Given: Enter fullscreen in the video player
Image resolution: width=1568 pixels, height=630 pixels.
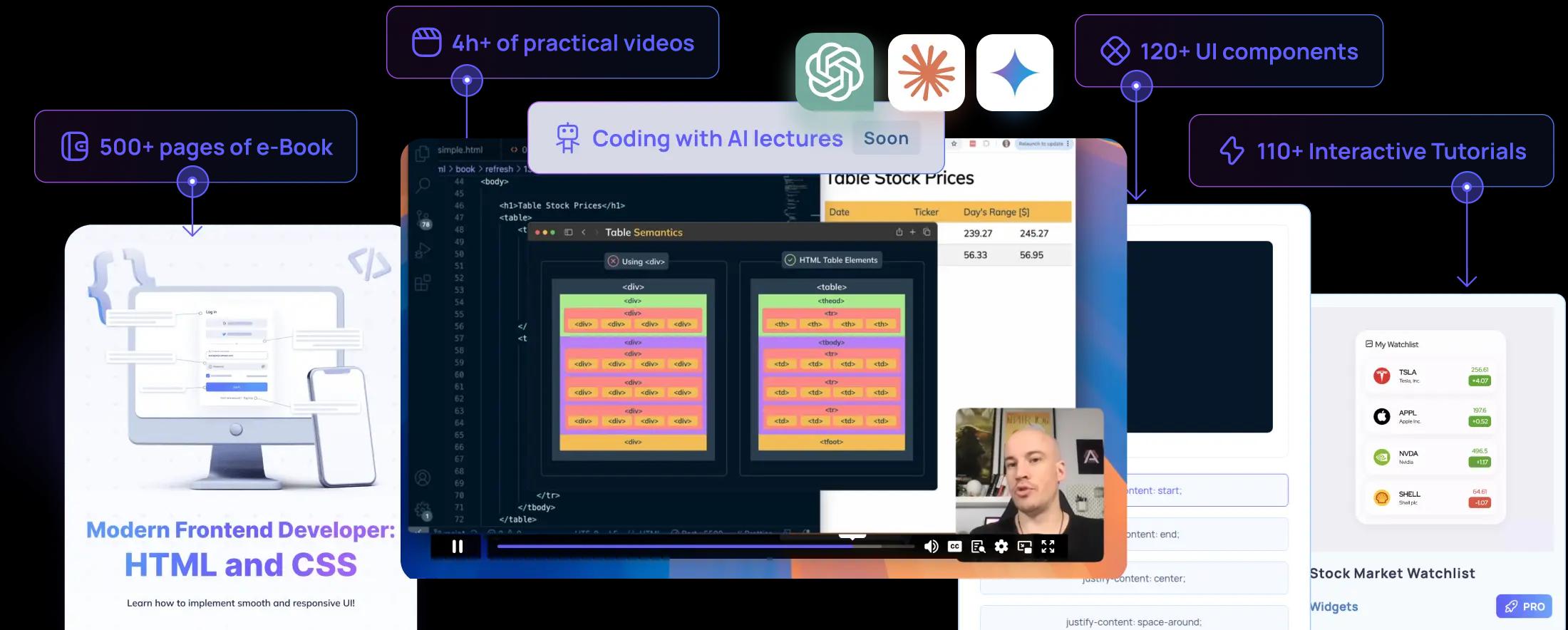Looking at the screenshot, I should click(1048, 547).
